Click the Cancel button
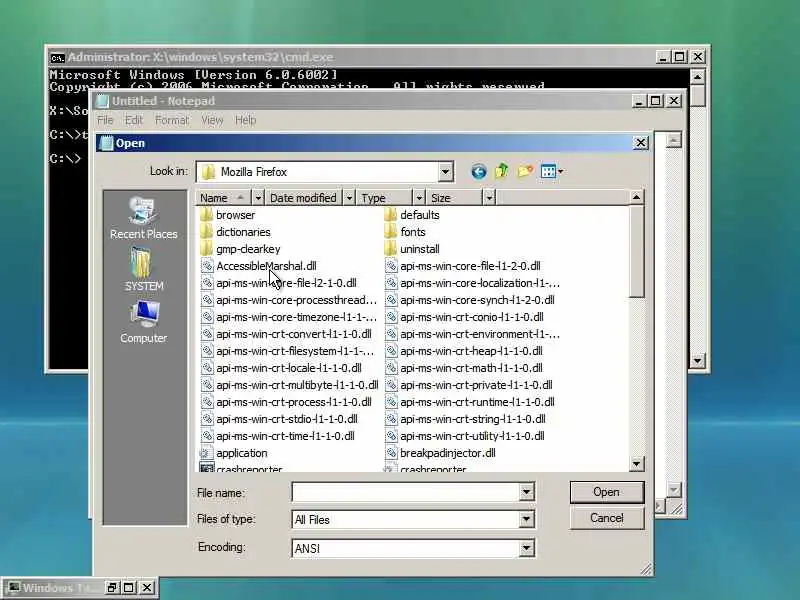Viewport: 800px width, 600px height. point(607,518)
